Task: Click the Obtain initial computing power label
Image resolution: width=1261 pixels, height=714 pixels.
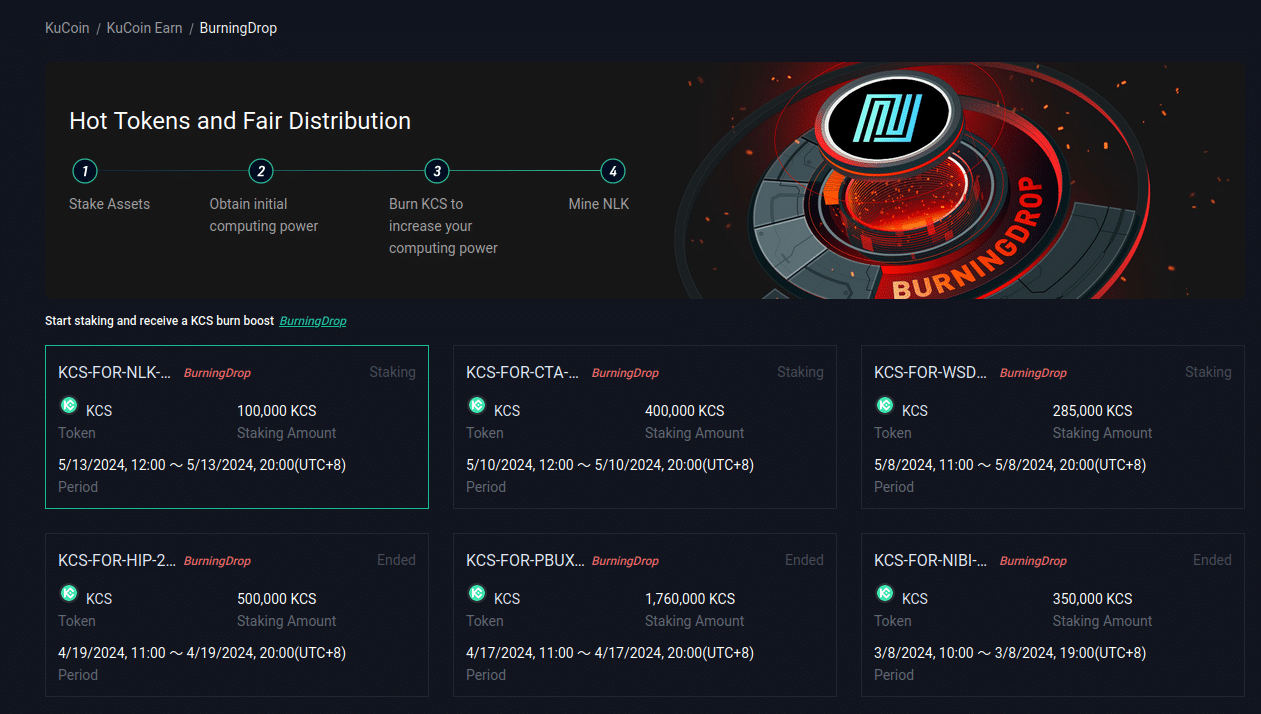Action: [264, 215]
